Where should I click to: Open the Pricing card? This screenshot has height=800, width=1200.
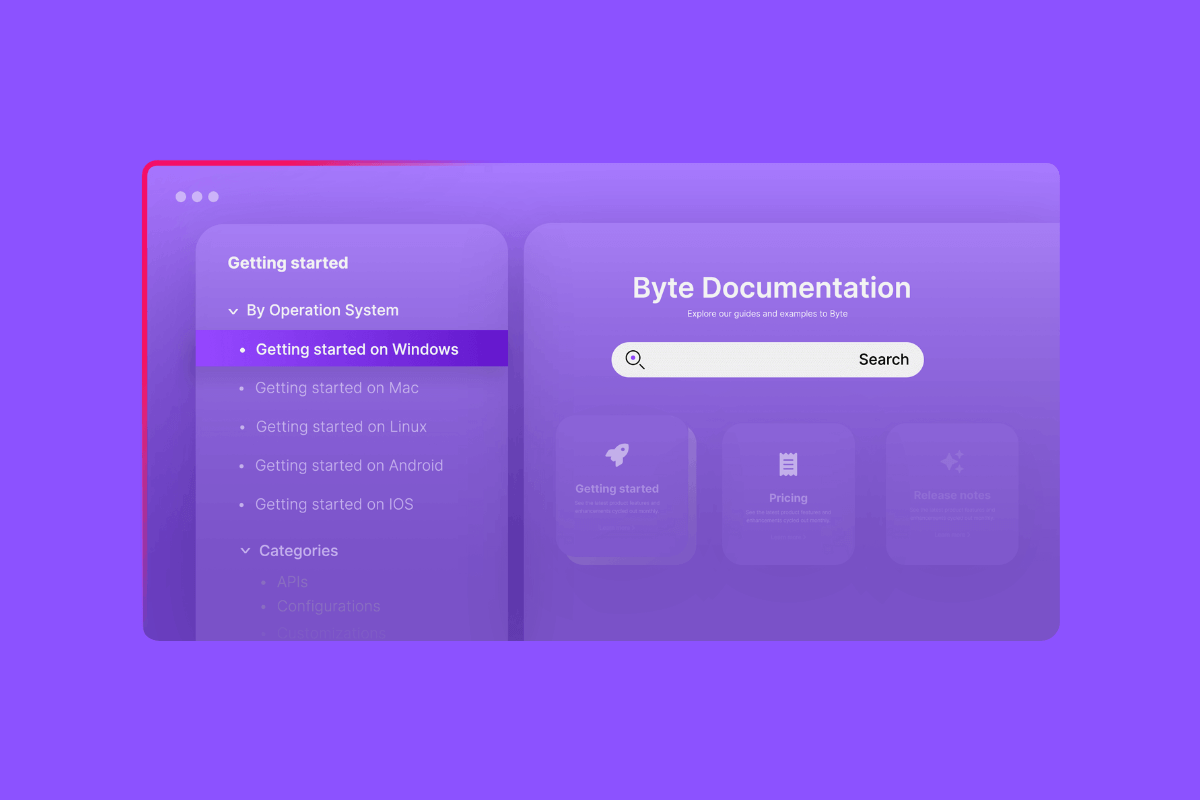tap(788, 493)
